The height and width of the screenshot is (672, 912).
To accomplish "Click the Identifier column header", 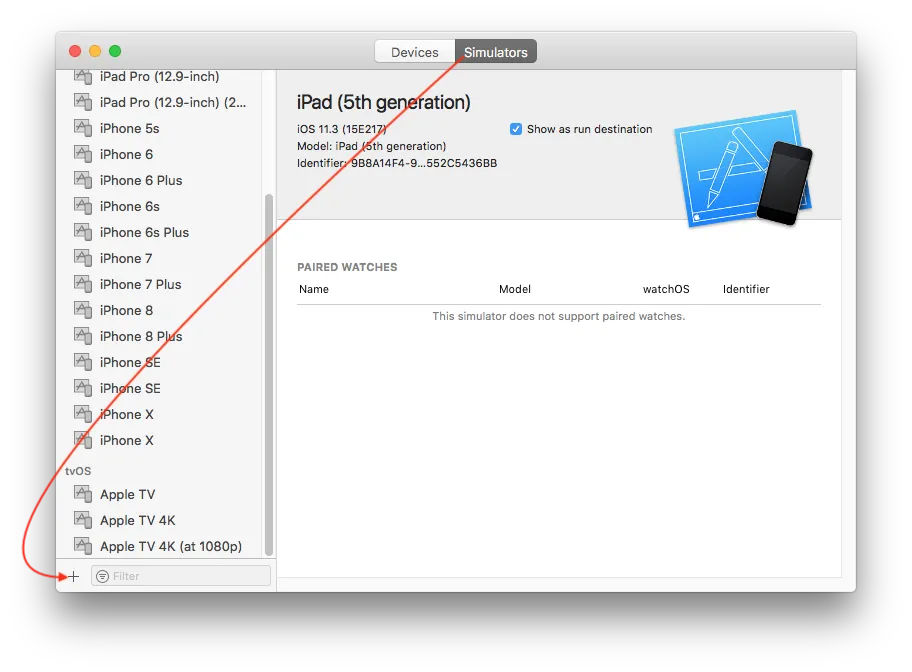I will pyautogui.click(x=746, y=289).
